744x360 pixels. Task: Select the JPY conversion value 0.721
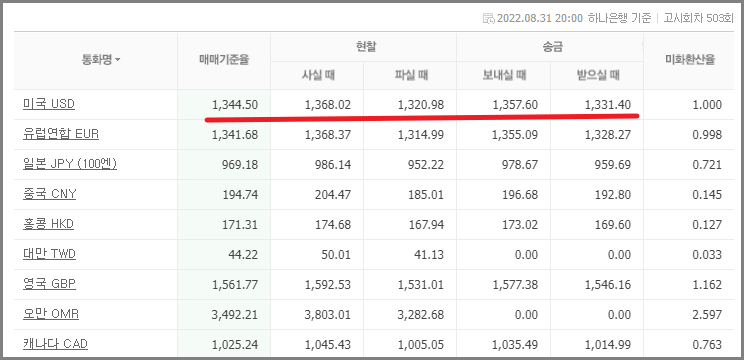[x=707, y=165]
